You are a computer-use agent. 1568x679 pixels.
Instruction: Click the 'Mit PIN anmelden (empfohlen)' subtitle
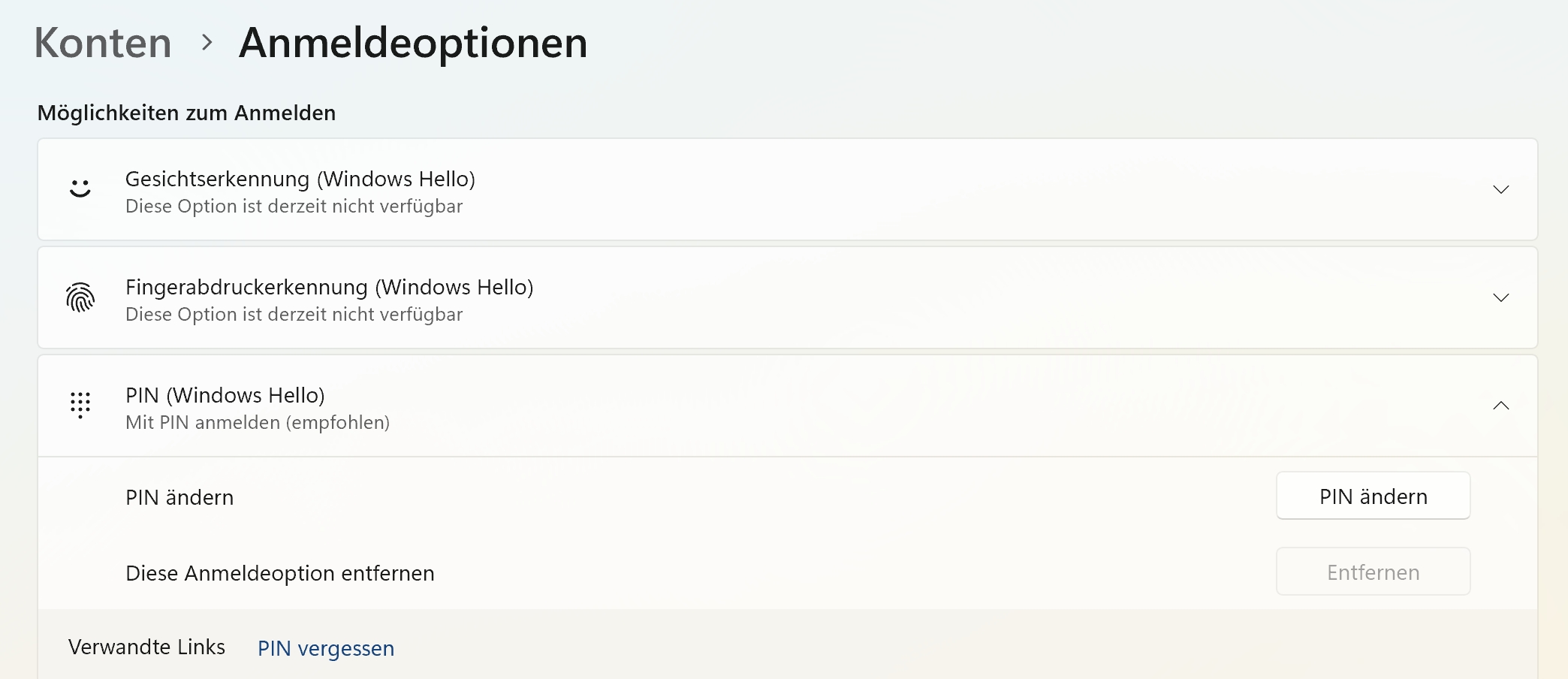point(257,422)
